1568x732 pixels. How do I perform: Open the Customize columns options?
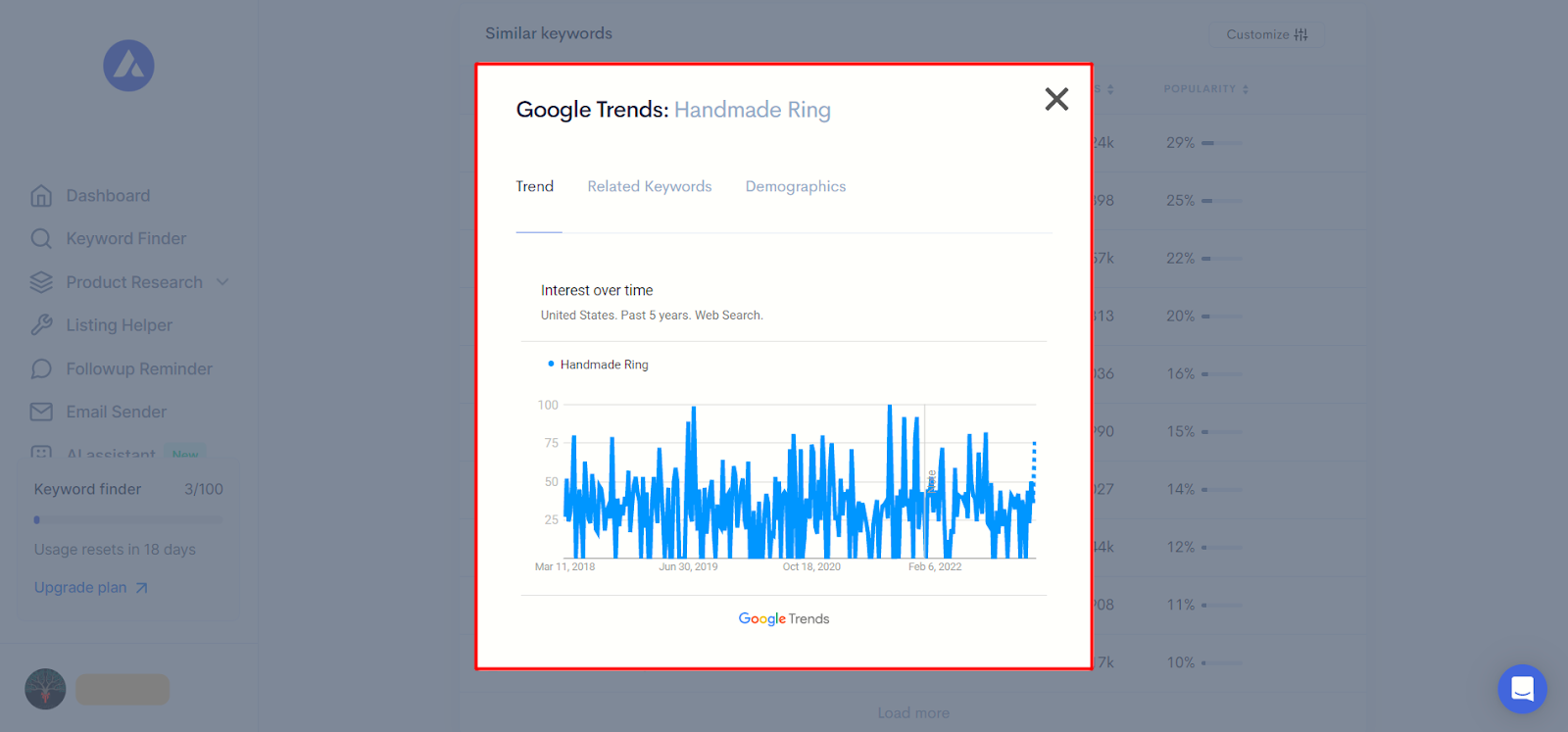click(1266, 34)
